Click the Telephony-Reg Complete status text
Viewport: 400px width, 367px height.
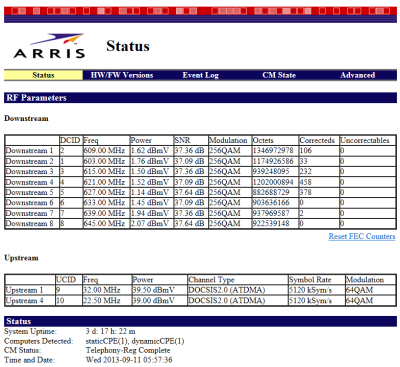pyautogui.click(x=128, y=350)
